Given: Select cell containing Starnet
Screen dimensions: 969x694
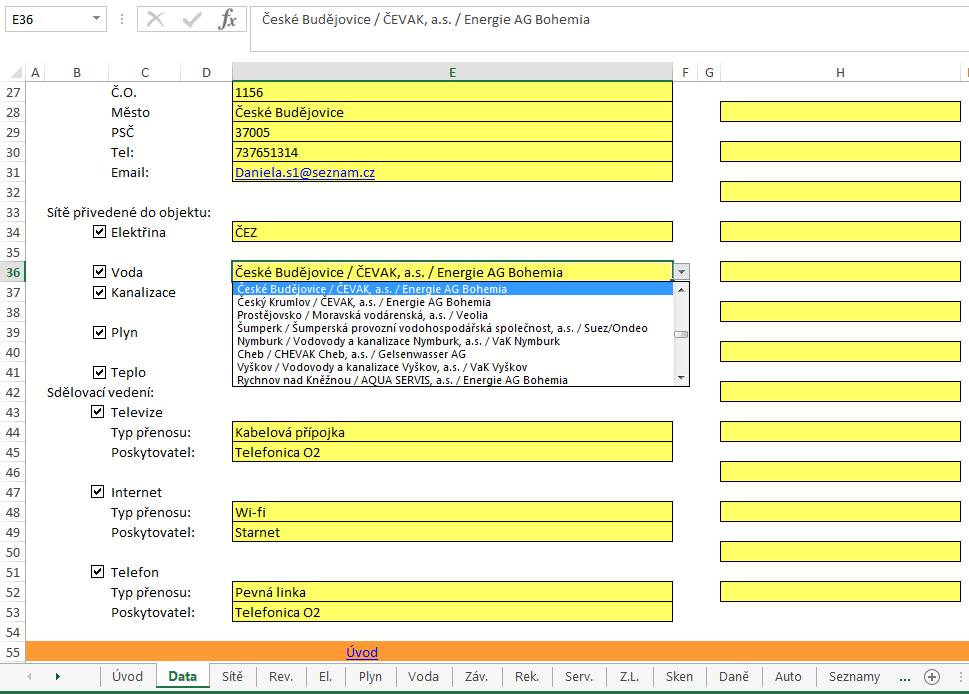Looking at the screenshot, I should (x=452, y=532).
